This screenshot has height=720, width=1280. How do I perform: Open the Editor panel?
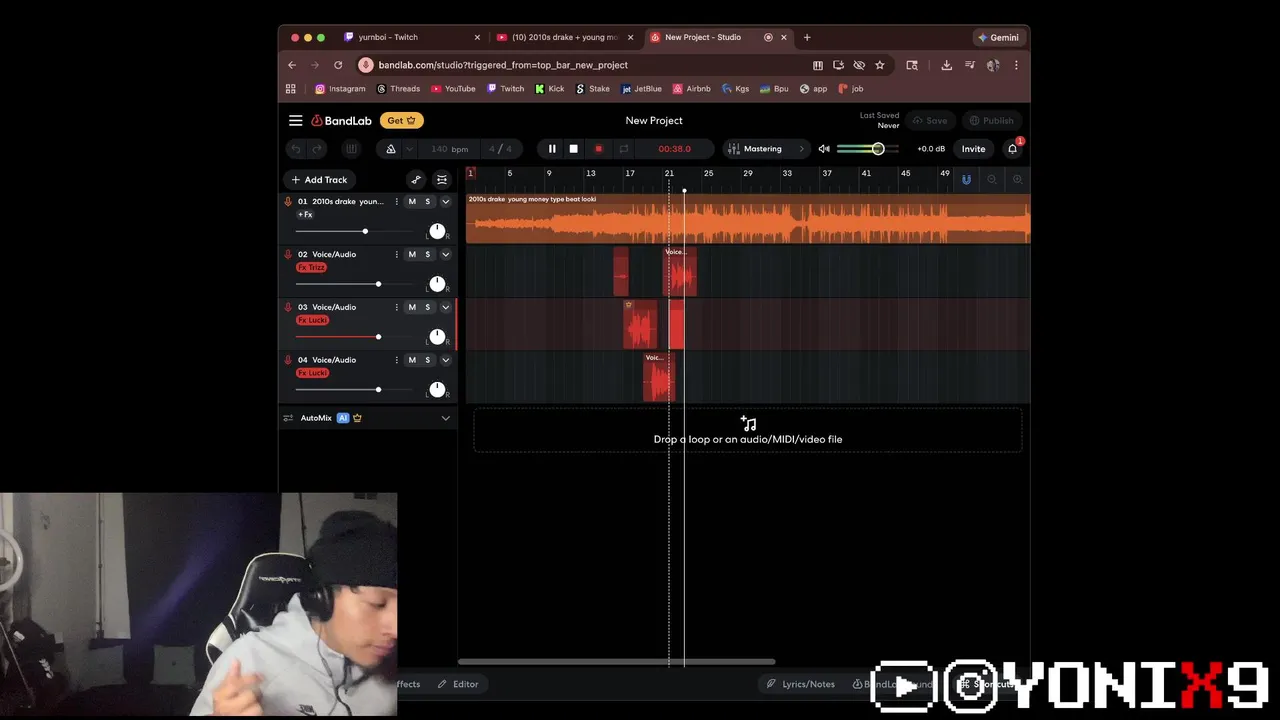458,684
